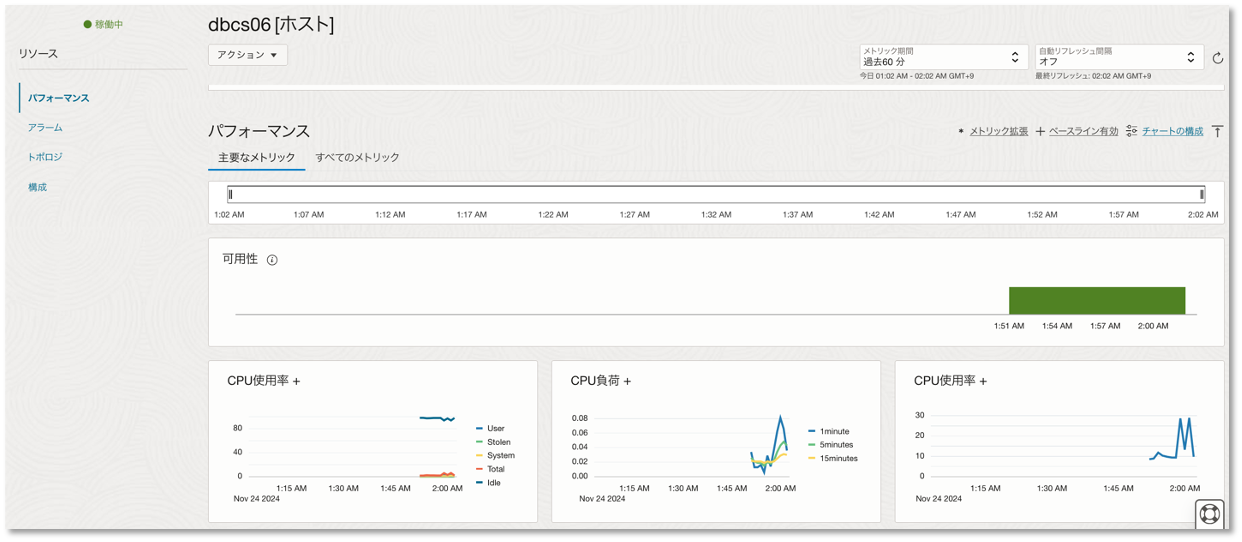The width and height of the screenshot is (1242, 542).
Task: Open the アクション dropdown menu
Action: 248,55
